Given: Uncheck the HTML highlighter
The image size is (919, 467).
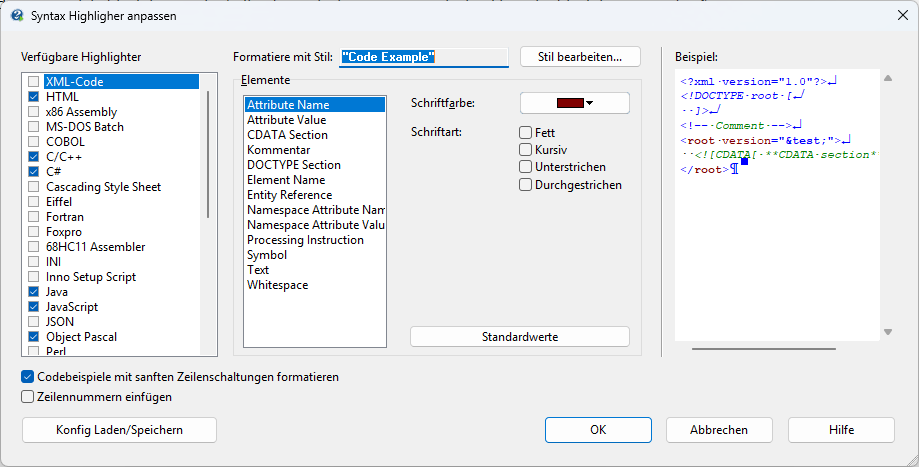Looking at the screenshot, I should pyautogui.click(x=34, y=97).
